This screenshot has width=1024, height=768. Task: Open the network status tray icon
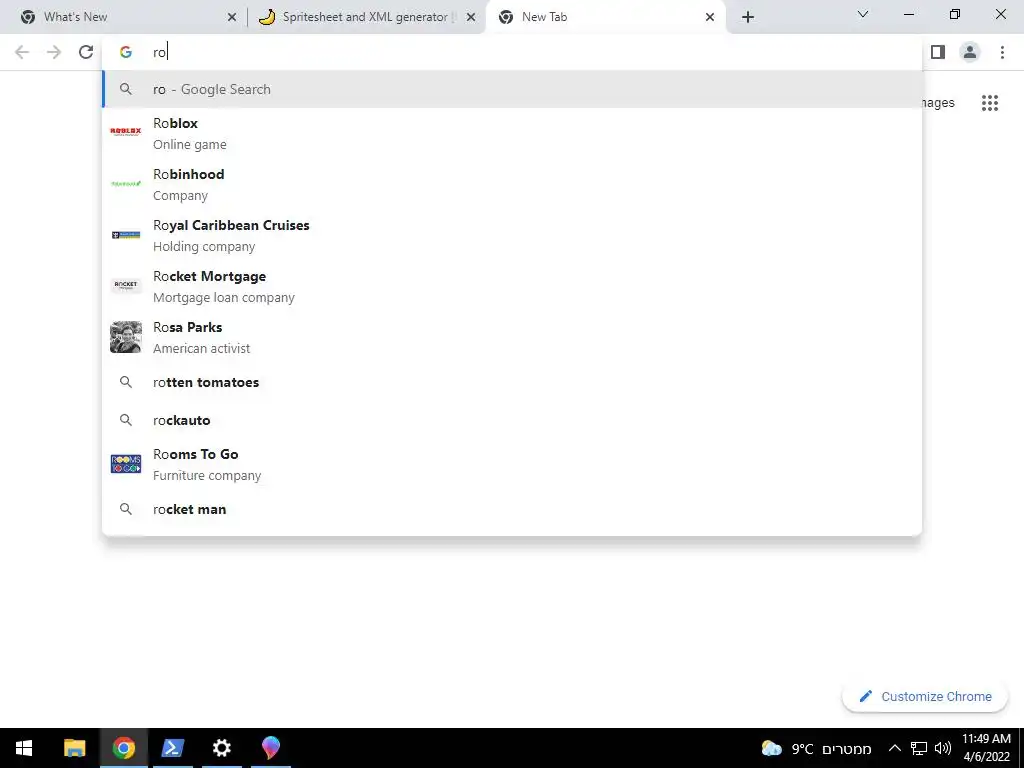(x=919, y=748)
